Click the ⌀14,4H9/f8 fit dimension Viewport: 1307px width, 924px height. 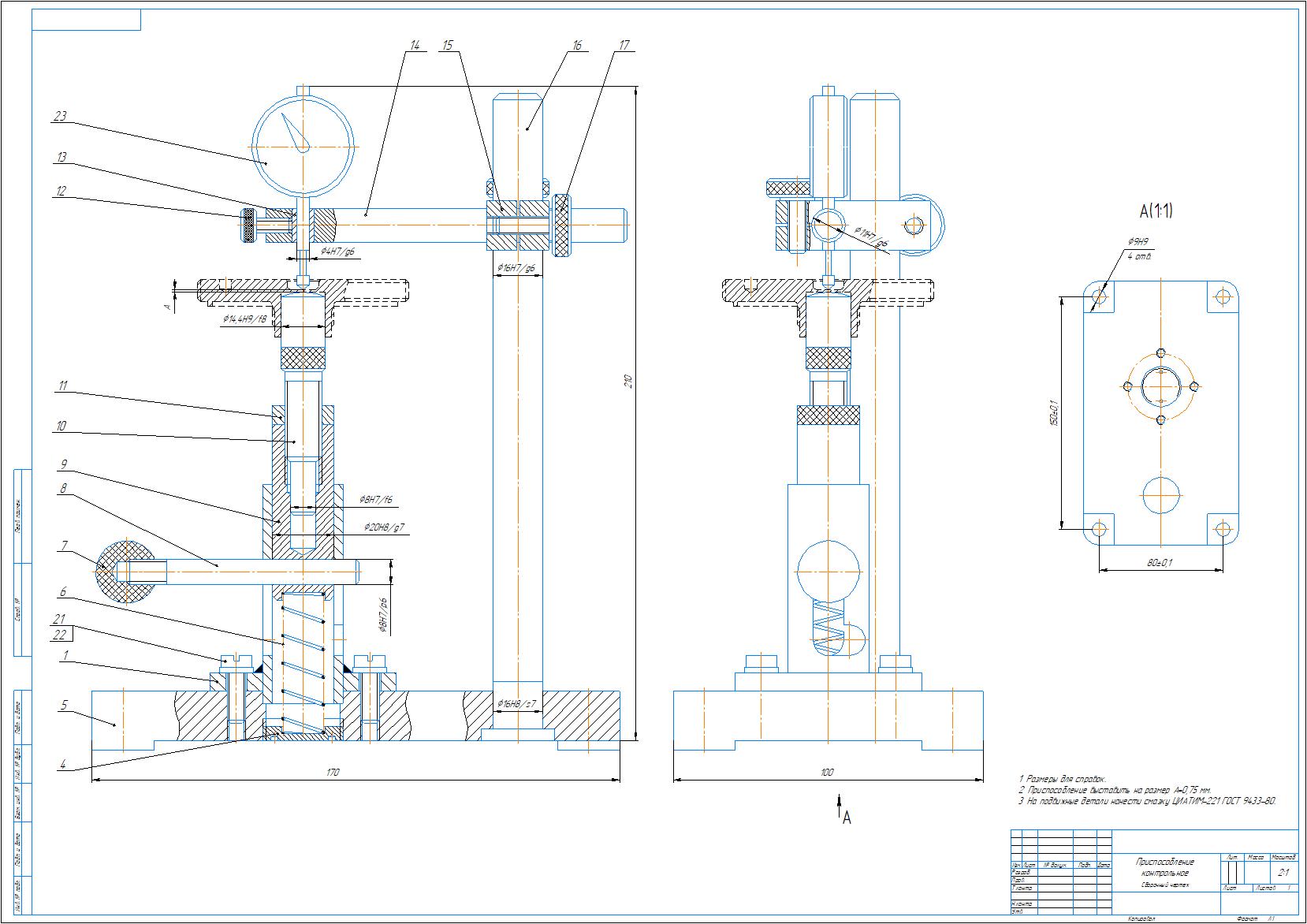(x=244, y=319)
